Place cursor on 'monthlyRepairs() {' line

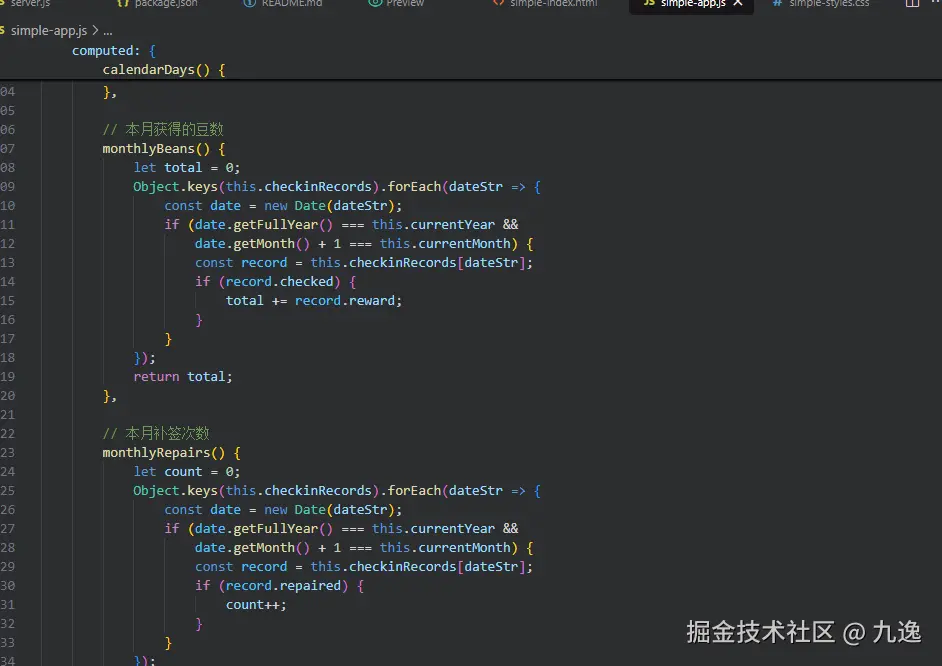point(171,452)
